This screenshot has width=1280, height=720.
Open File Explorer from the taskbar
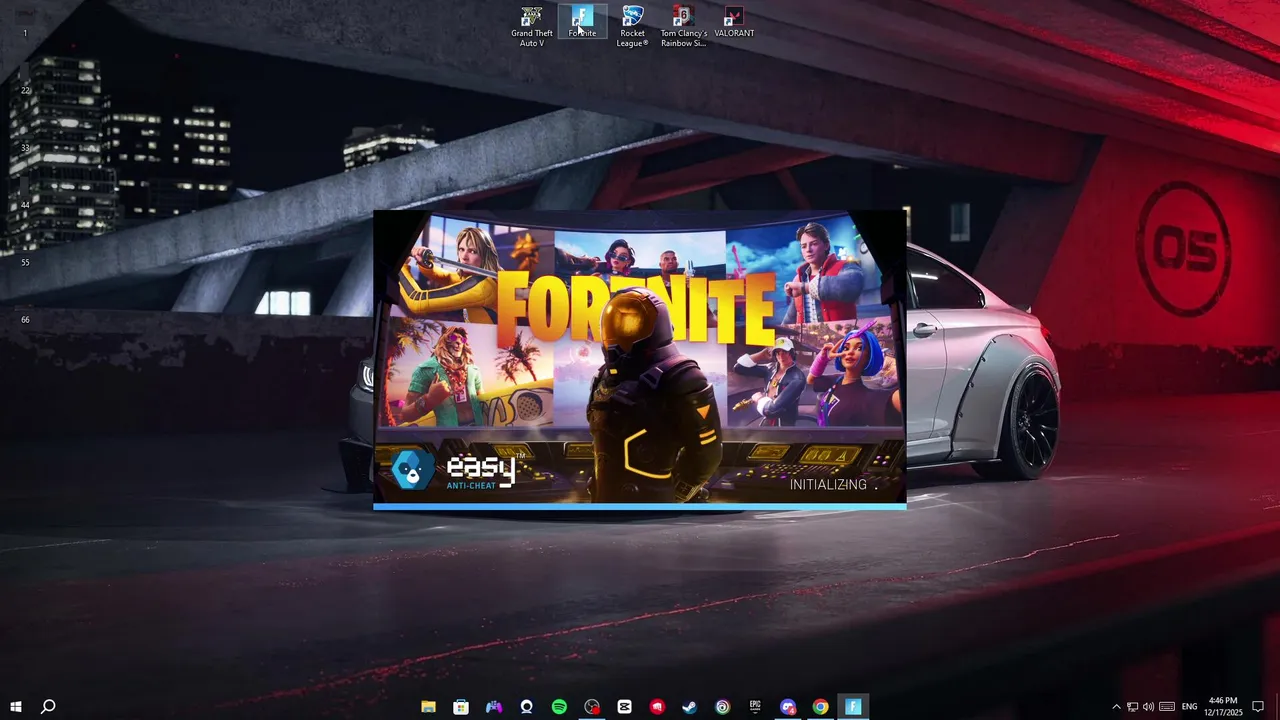pos(428,707)
